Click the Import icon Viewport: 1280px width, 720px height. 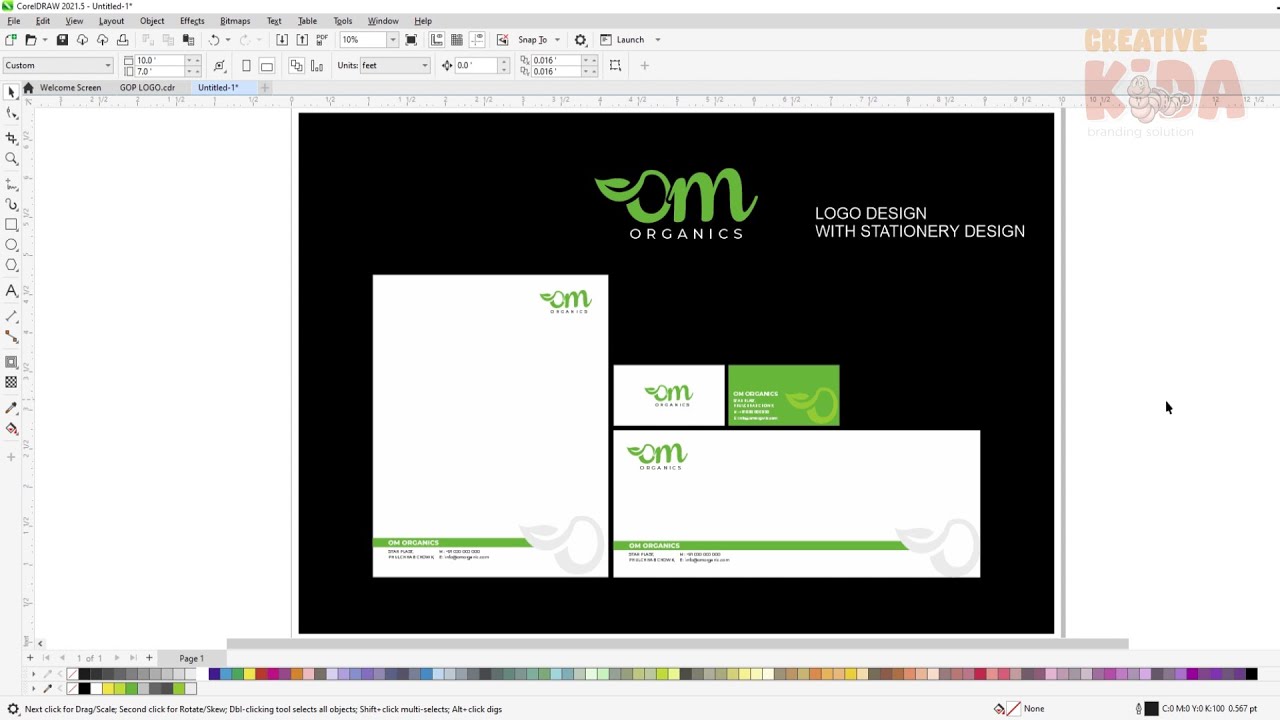coord(282,40)
